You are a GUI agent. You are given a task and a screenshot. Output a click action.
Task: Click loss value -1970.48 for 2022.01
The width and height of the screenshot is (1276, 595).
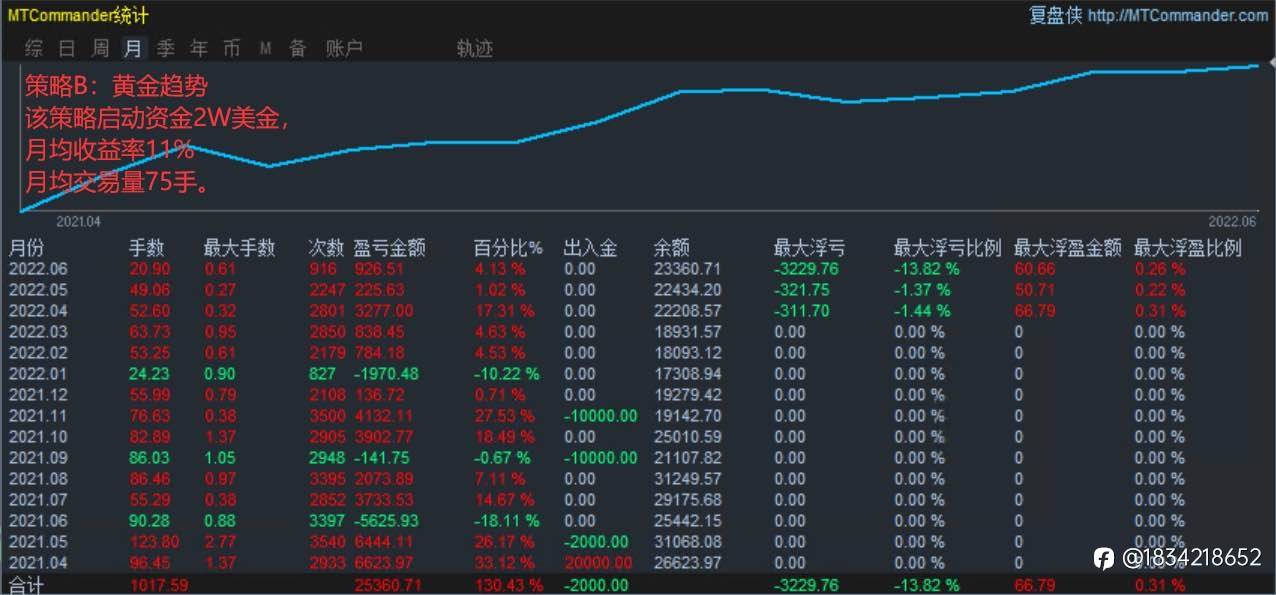386,374
